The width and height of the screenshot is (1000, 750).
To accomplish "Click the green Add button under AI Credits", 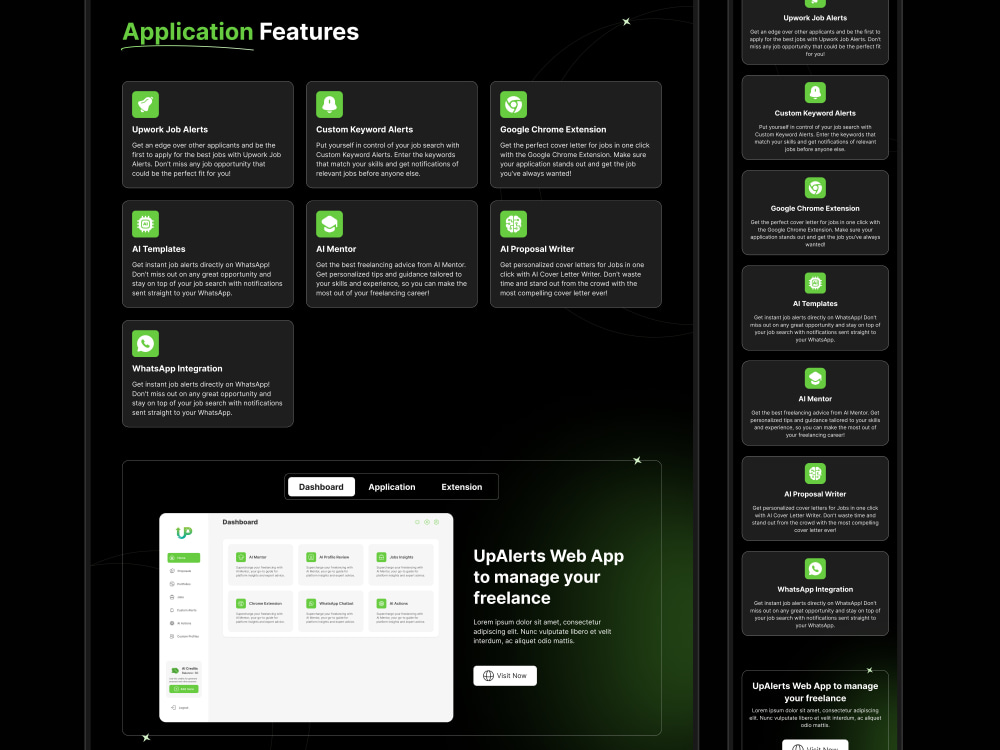I will coord(184,689).
